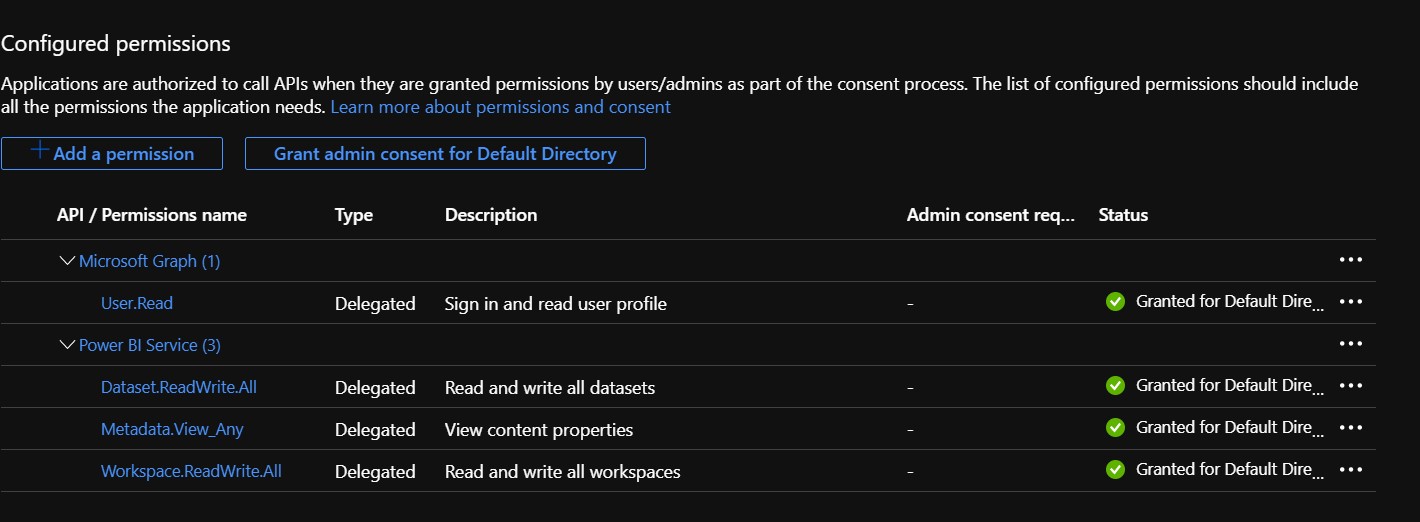
Task: Click Granted status text in User.Read row
Action: (x=1230, y=301)
